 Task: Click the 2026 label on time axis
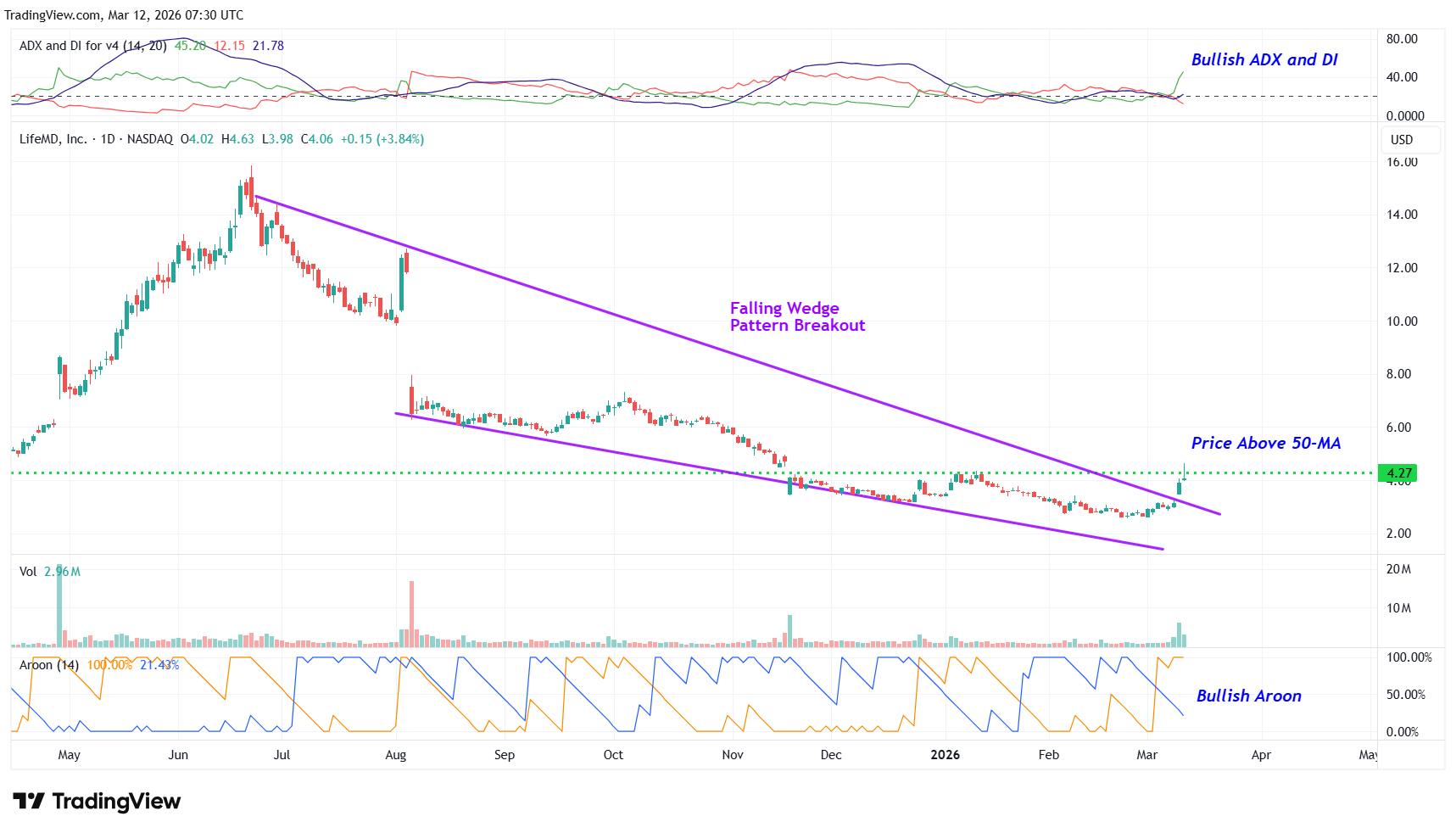point(945,755)
